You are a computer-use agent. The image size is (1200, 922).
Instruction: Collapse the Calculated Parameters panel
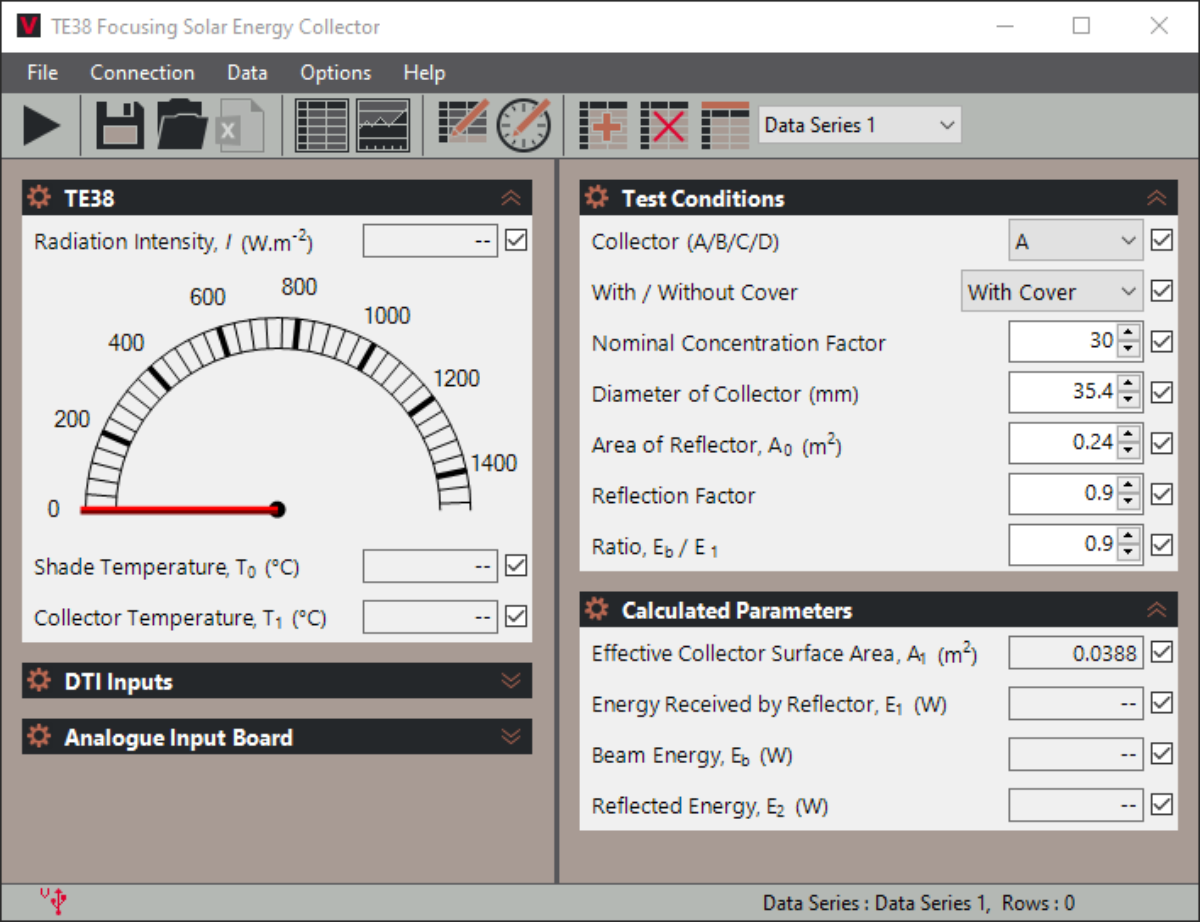pyautogui.click(x=1156, y=609)
